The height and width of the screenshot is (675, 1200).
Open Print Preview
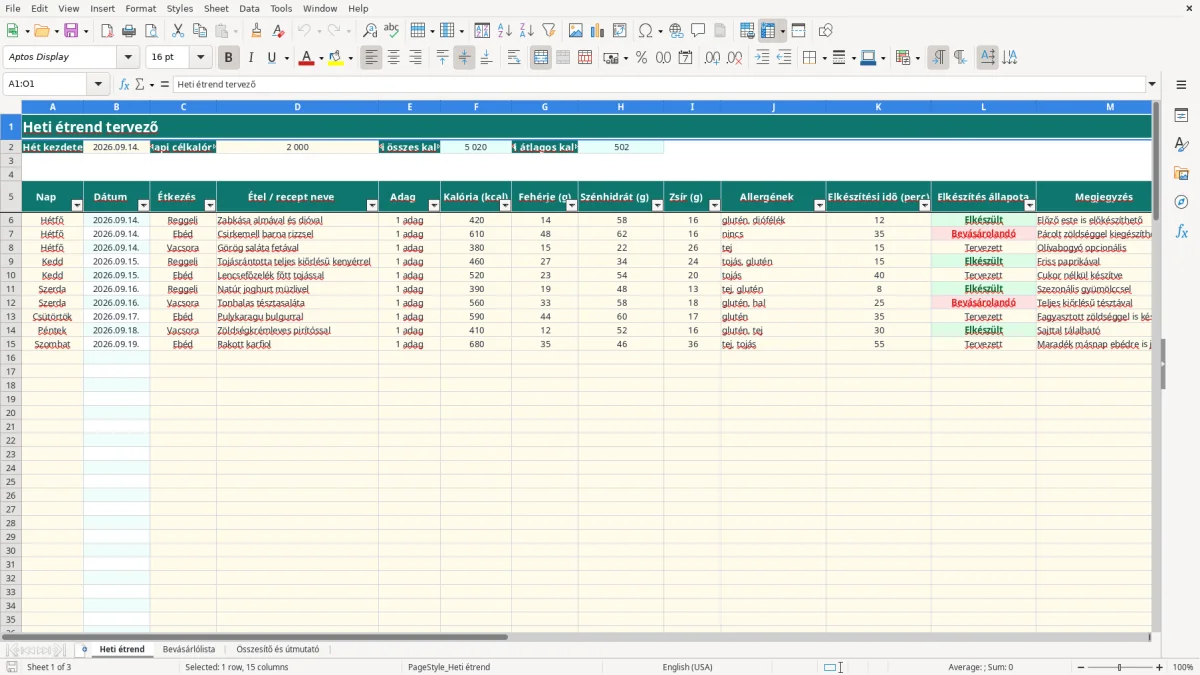[149, 31]
